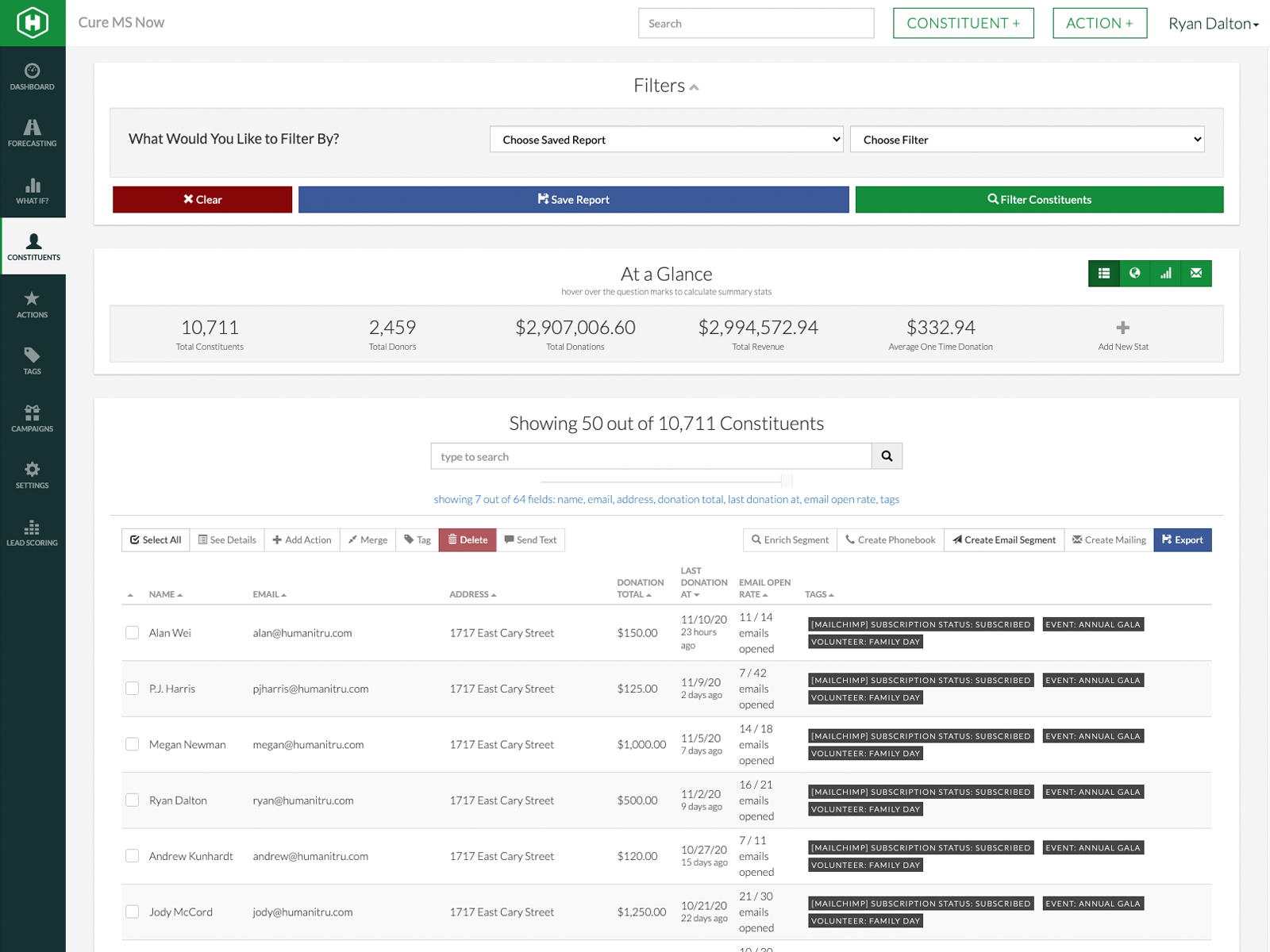
Task: Go to the What If? section
Action: (x=32, y=190)
